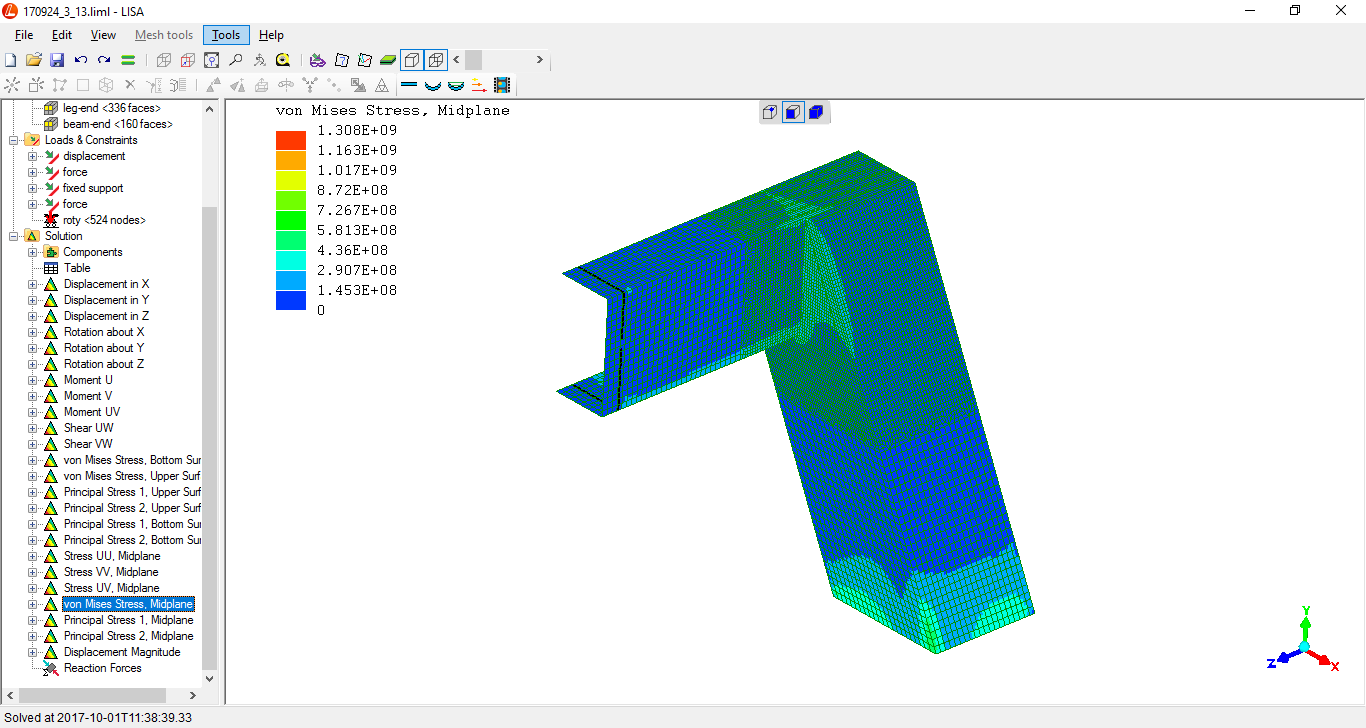1366x728 pixels.
Task: Click the tree panel scroll-down arrow
Action: (x=209, y=679)
